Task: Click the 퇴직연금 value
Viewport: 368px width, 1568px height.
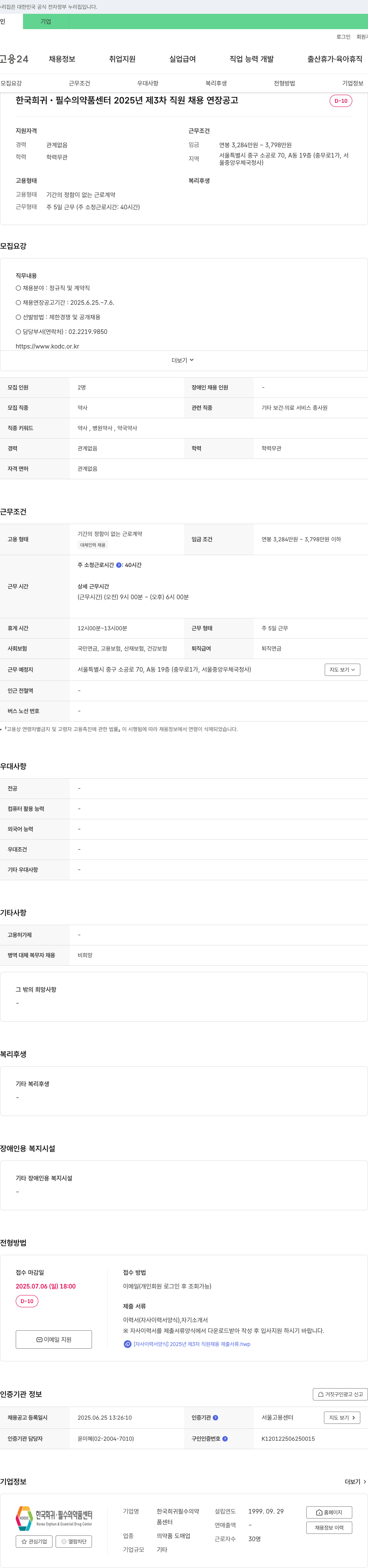Action: (271, 649)
